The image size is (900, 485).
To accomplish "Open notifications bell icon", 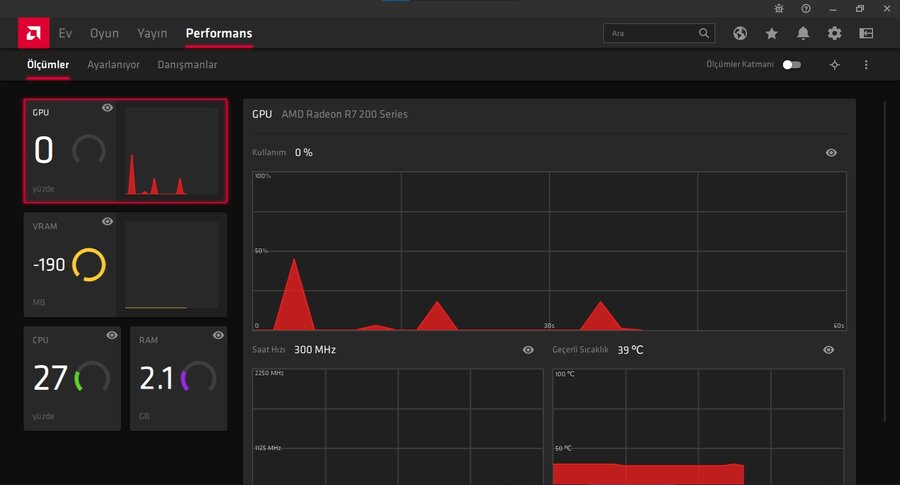I will [x=803, y=33].
